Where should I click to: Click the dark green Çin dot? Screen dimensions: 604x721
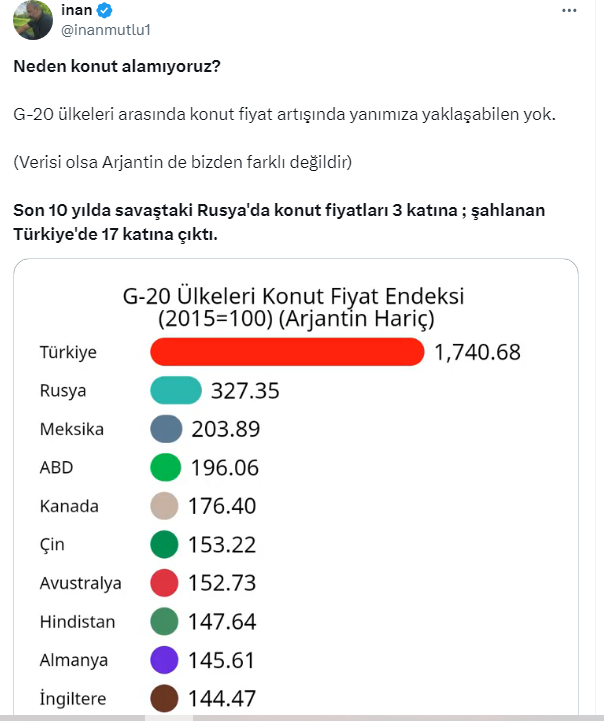(164, 545)
